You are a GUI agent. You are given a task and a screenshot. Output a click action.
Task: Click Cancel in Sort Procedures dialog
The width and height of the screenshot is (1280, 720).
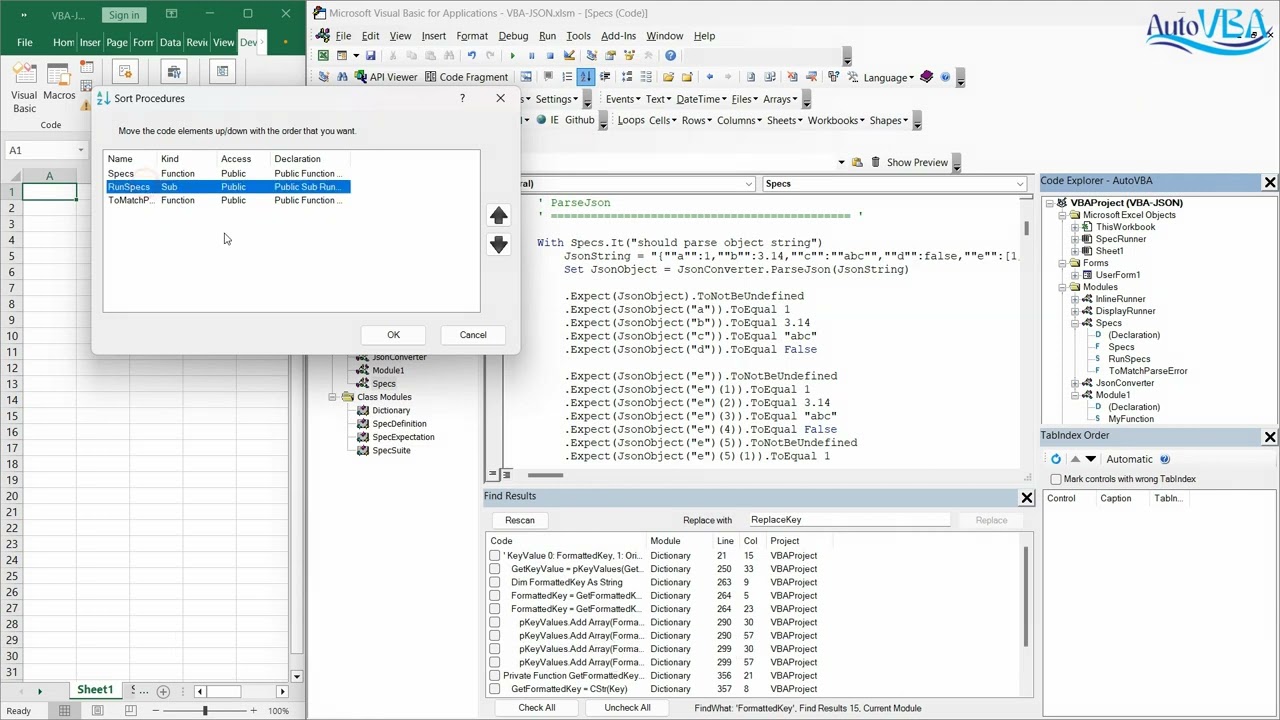[473, 335]
